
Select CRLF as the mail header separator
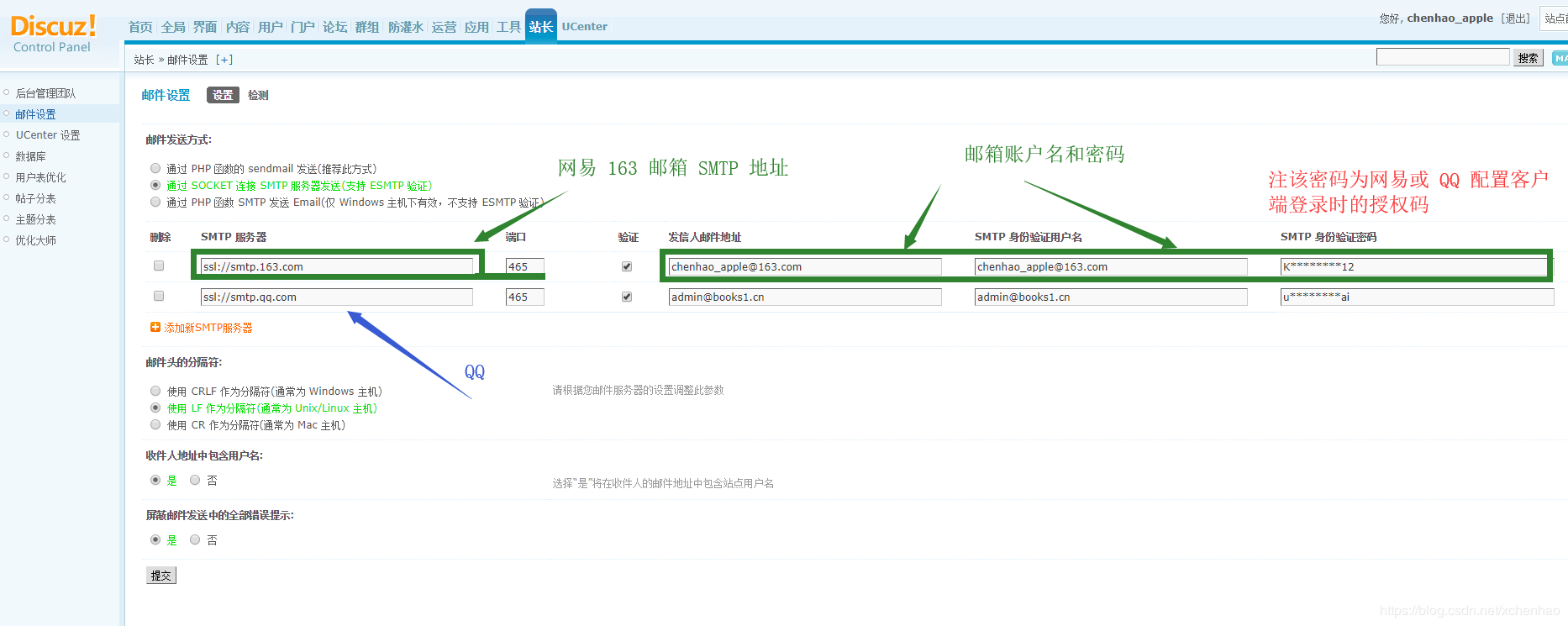(x=155, y=392)
